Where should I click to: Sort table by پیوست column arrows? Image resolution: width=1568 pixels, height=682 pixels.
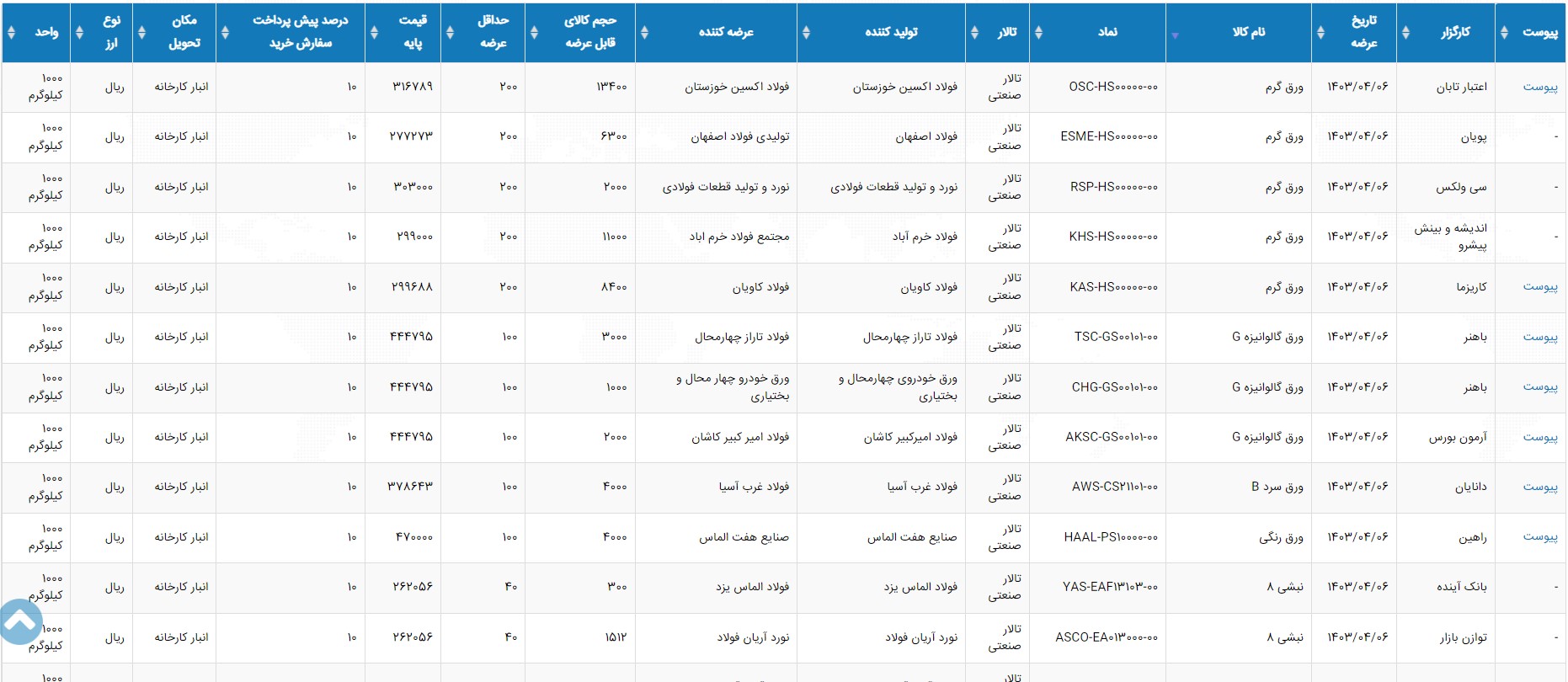[1505, 33]
